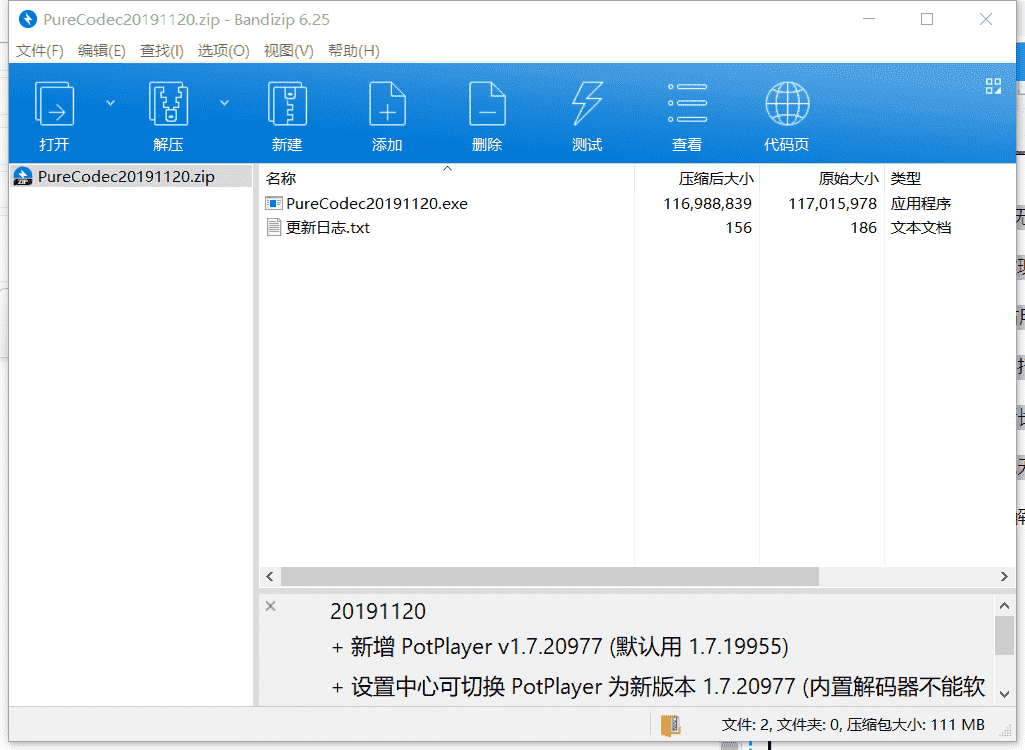Click the 打开 (Open) toolbar icon
The image size is (1025, 750).
(54, 104)
